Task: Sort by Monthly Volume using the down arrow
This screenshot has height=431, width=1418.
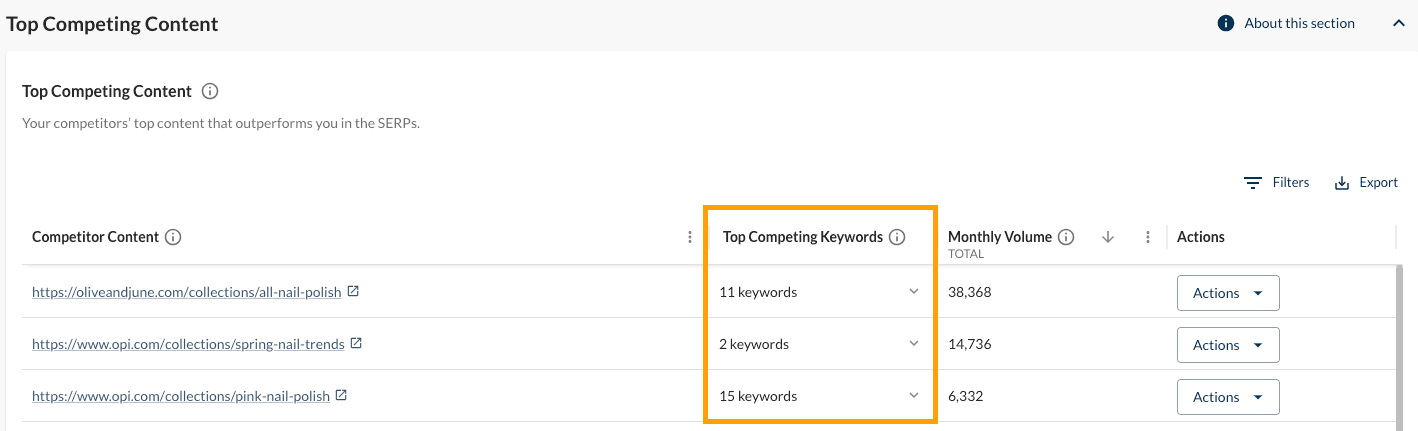Action: [1107, 237]
